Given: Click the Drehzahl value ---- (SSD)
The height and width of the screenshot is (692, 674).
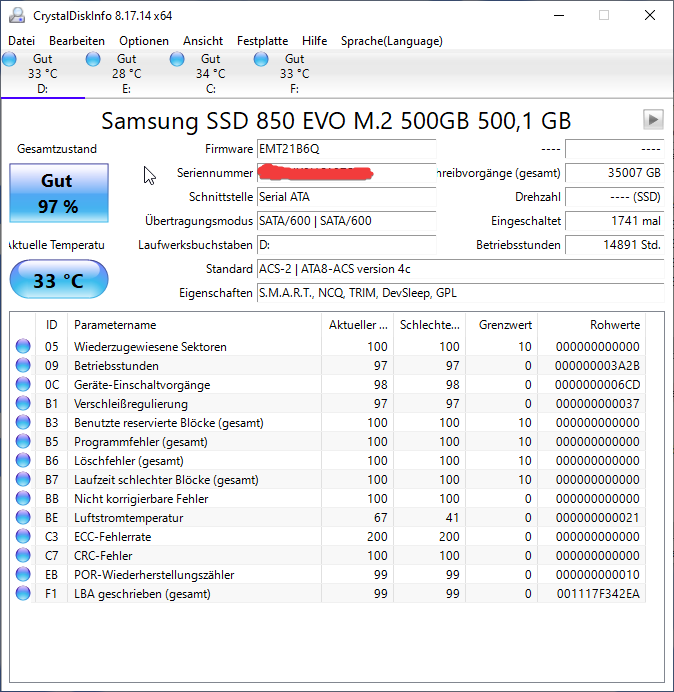Looking at the screenshot, I should [614, 197].
